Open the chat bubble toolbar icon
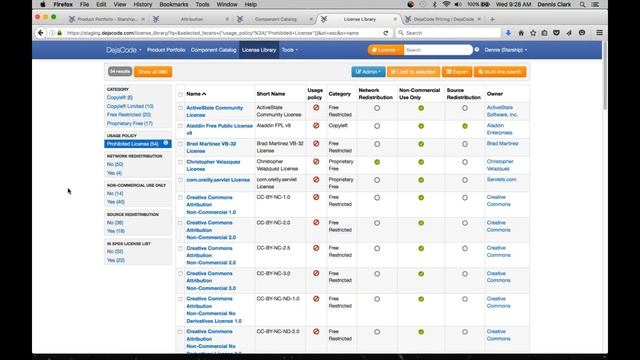 [582, 33]
